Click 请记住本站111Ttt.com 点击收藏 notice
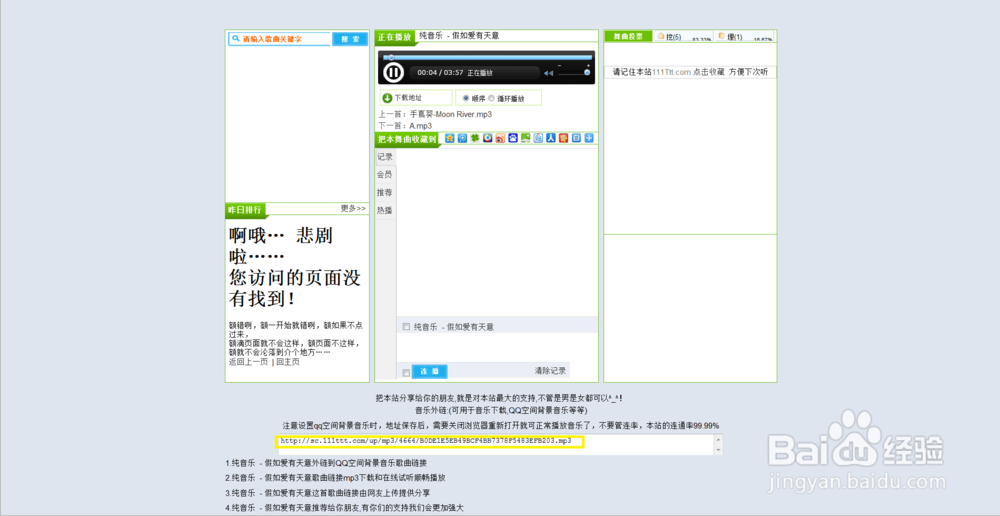The image size is (1000, 516). coord(690,72)
